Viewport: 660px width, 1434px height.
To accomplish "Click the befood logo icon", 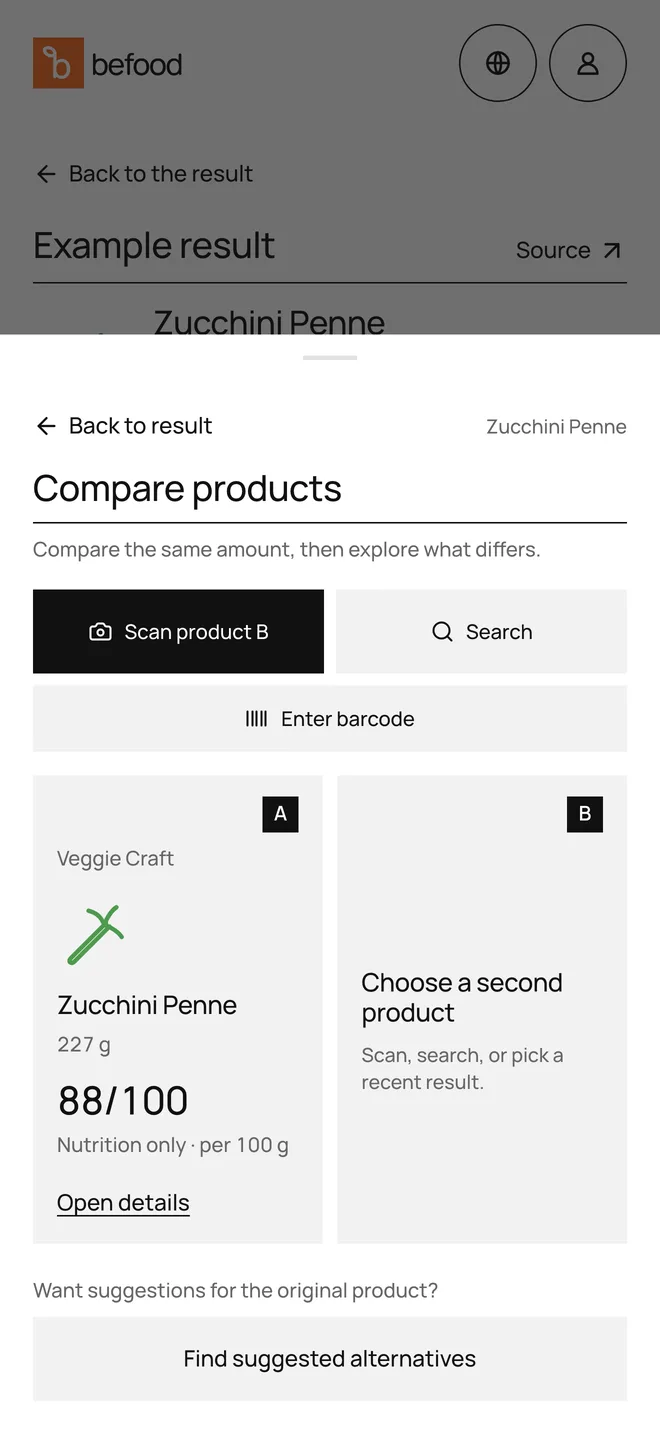I will [58, 63].
